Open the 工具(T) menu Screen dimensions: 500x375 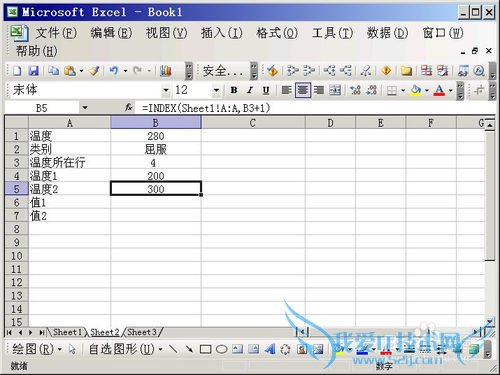(332, 33)
